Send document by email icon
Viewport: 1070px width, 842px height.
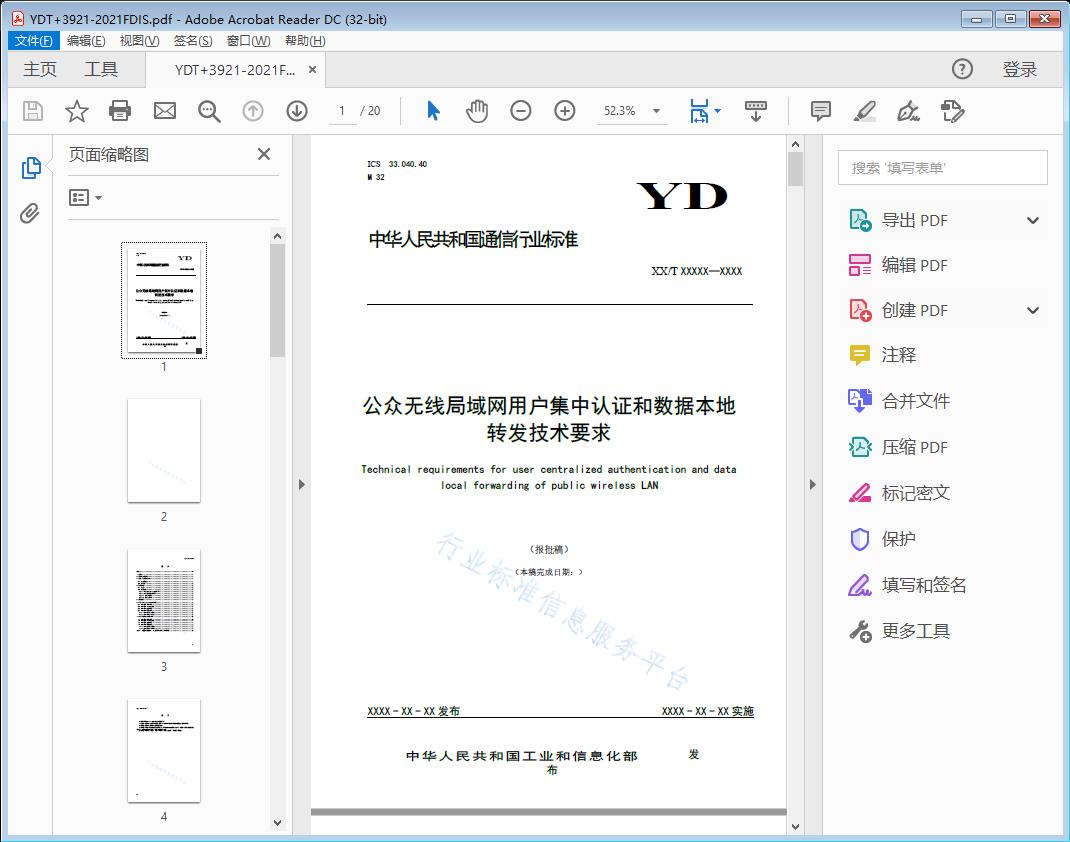click(x=164, y=111)
